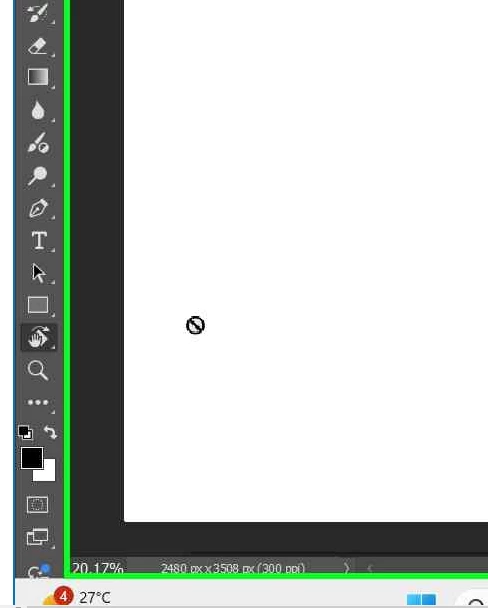The height and width of the screenshot is (608, 488).
Task: Select the History Brush tool
Action: 38,13
